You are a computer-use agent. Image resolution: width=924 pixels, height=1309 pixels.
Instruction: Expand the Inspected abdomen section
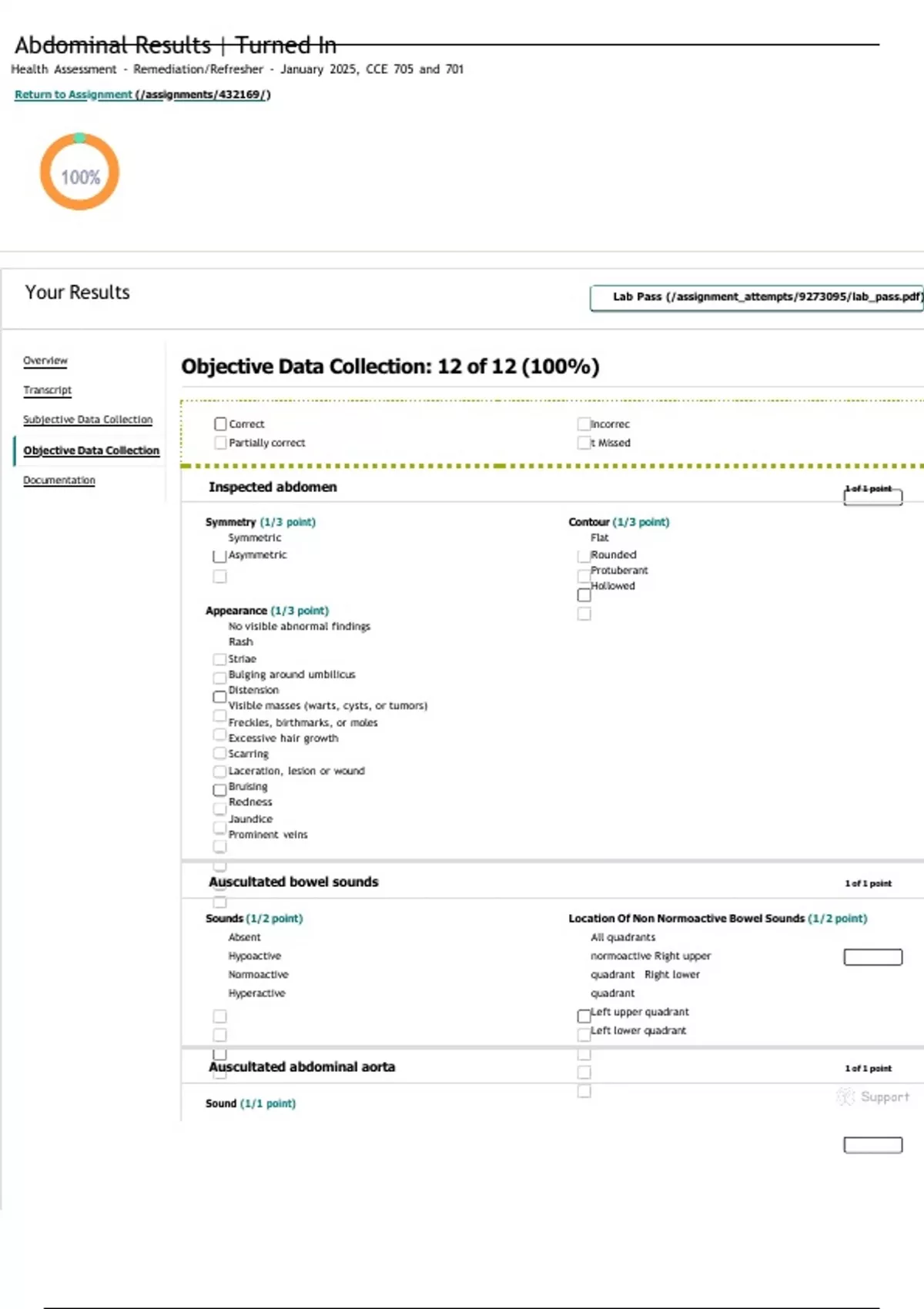[273, 487]
